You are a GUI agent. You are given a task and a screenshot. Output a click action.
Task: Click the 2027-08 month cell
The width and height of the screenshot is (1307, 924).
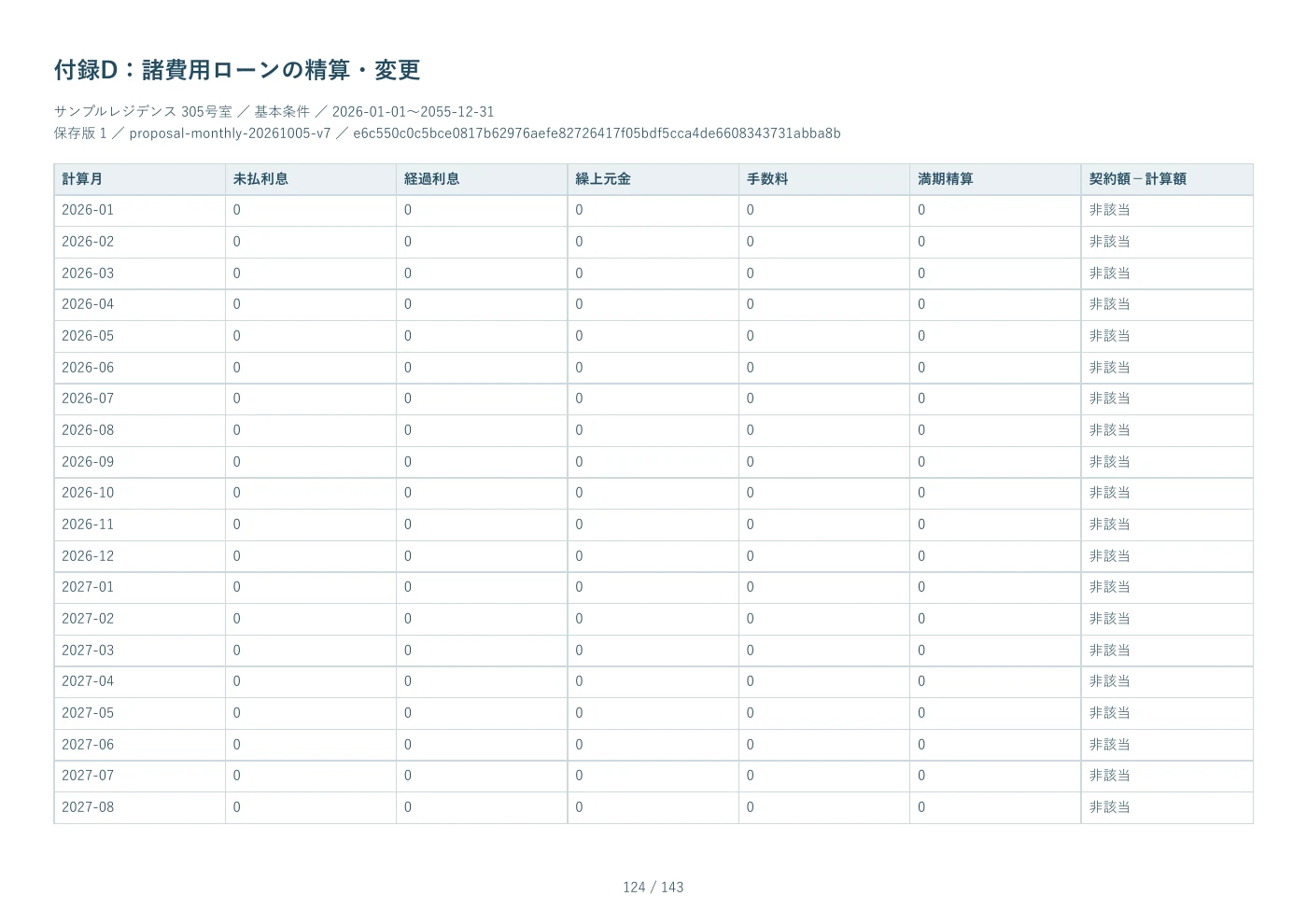(x=139, y=807)
